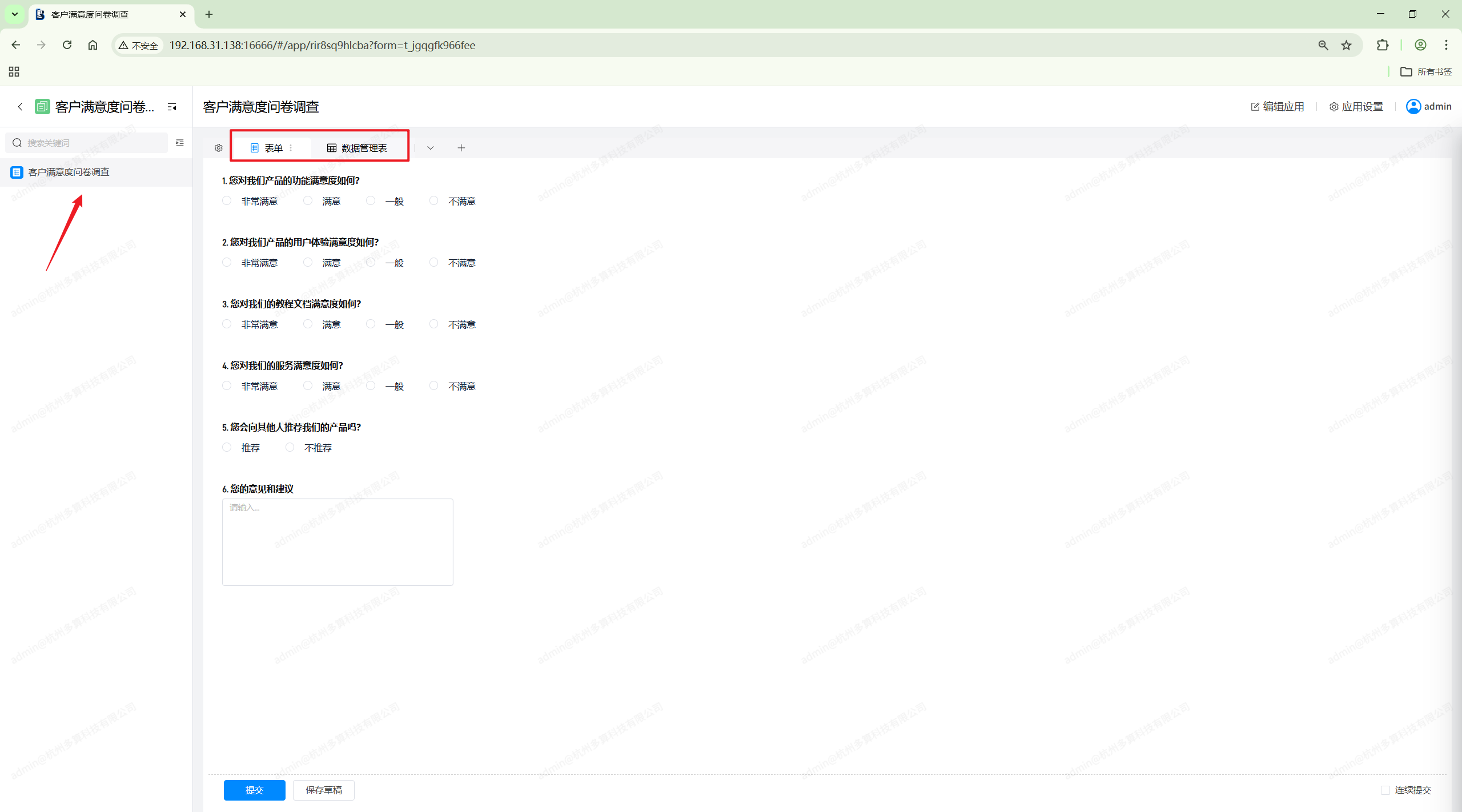Click the settings gear beside the 表单 tab
The width and height of the screenshot is (1462, 812).
click(219, 148)
